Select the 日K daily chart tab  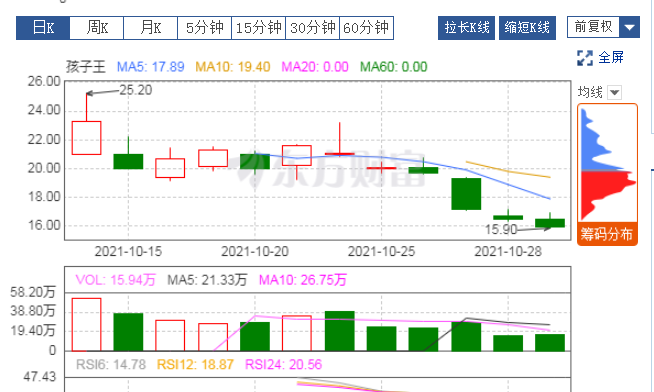point(43,28)
